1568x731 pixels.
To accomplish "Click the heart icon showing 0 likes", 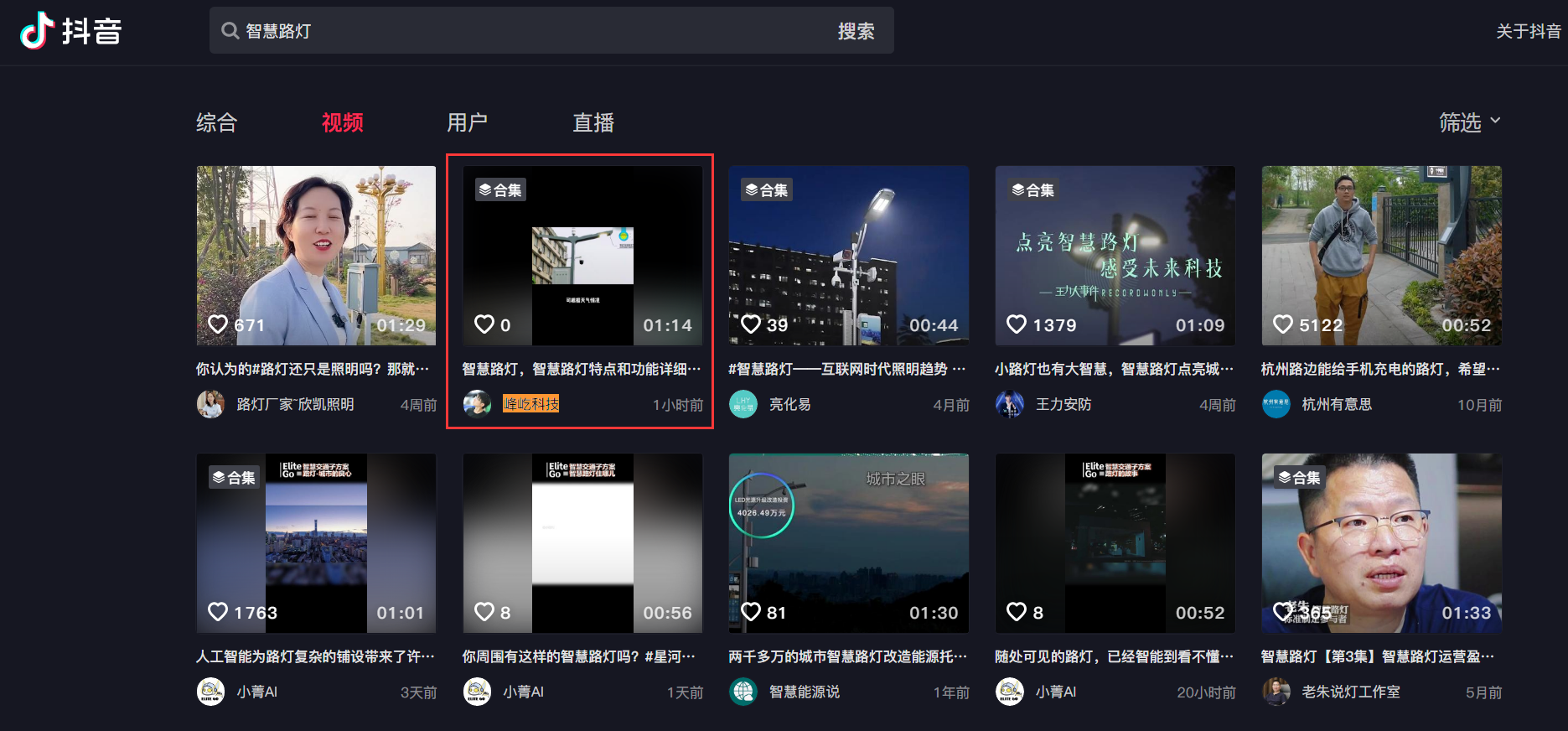I will coord(484,324).
